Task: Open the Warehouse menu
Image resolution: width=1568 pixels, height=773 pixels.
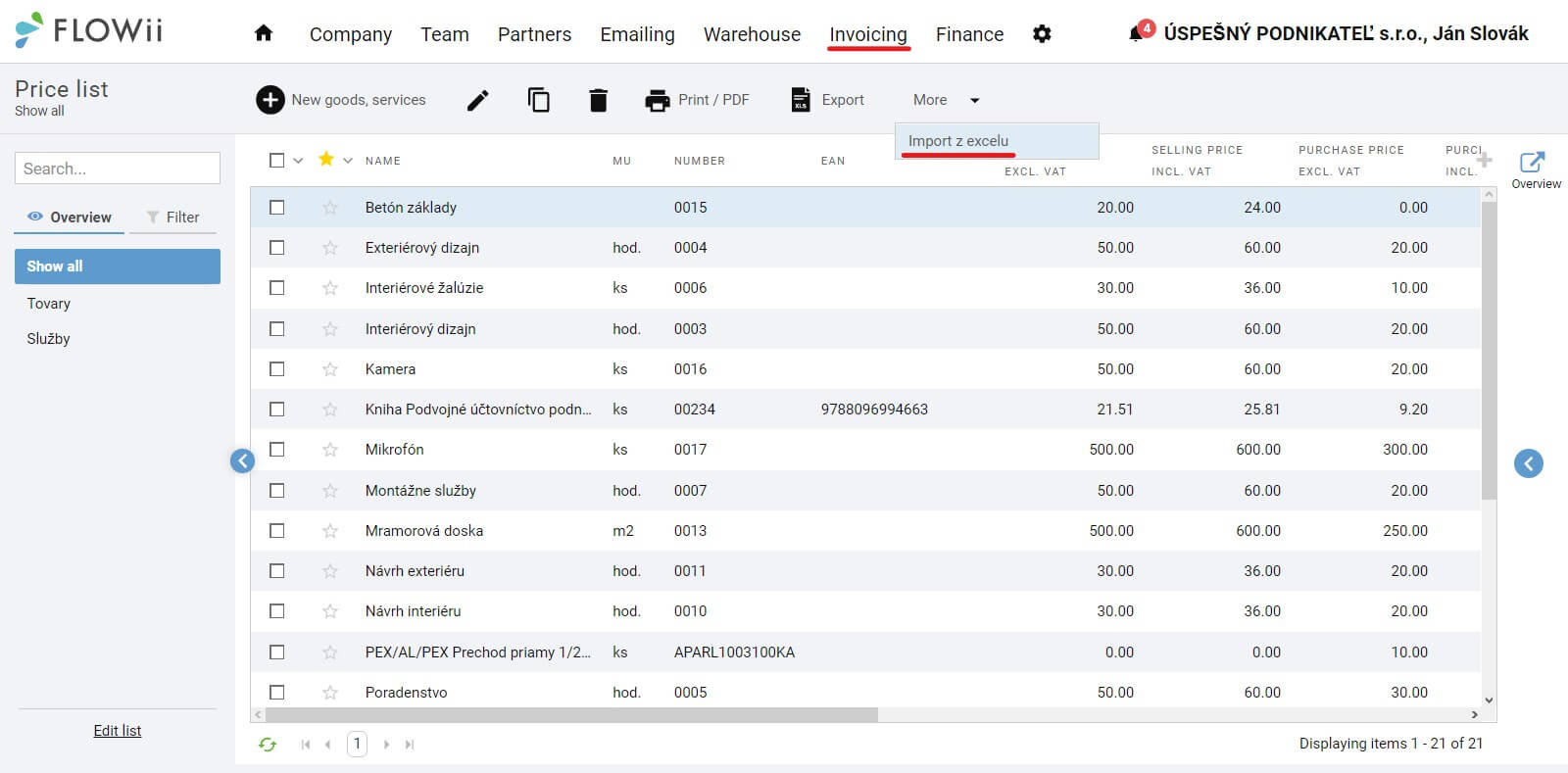Action: (752, 34)
